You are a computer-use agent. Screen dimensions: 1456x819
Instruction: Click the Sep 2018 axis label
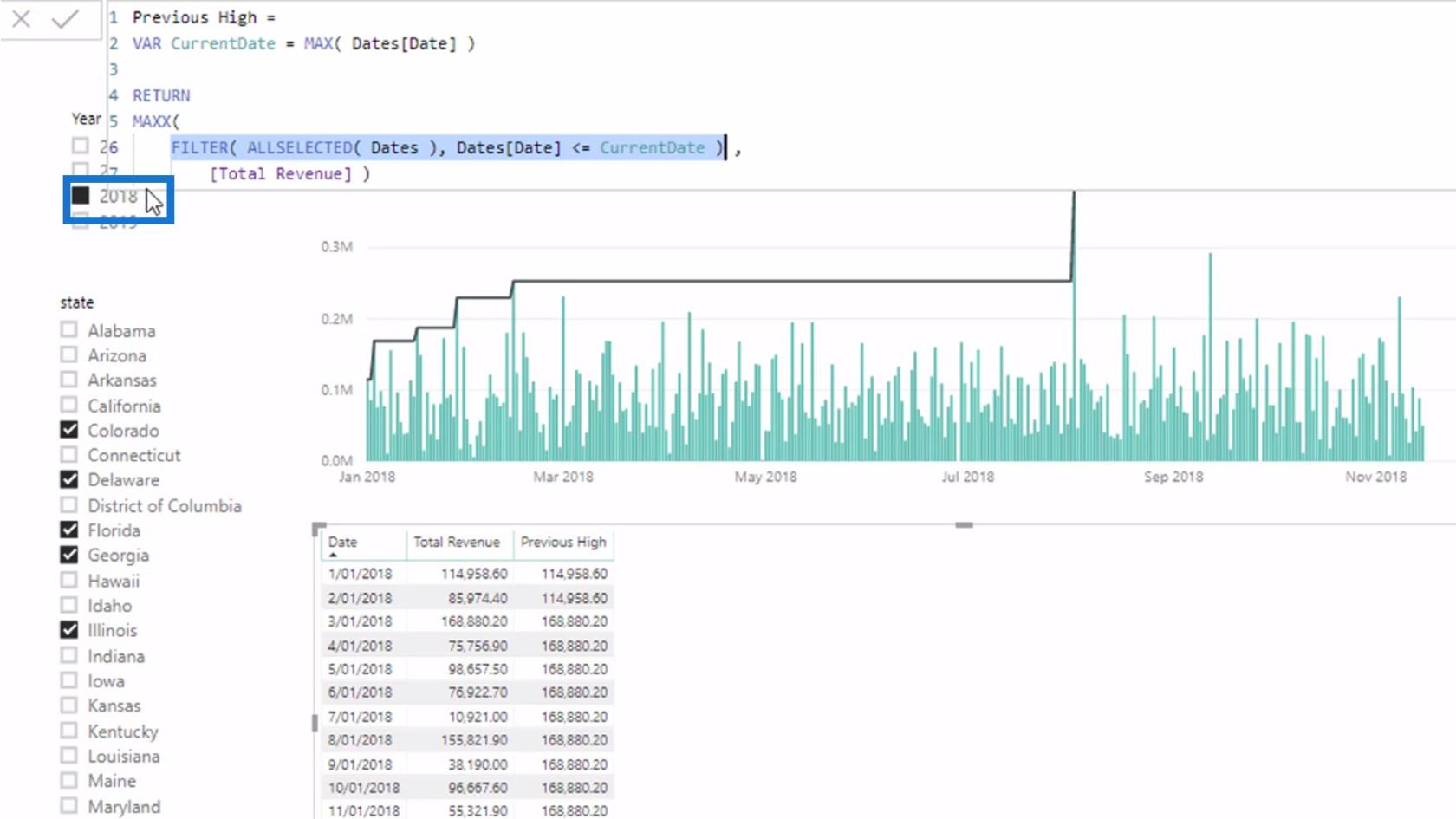point(1173,477)
